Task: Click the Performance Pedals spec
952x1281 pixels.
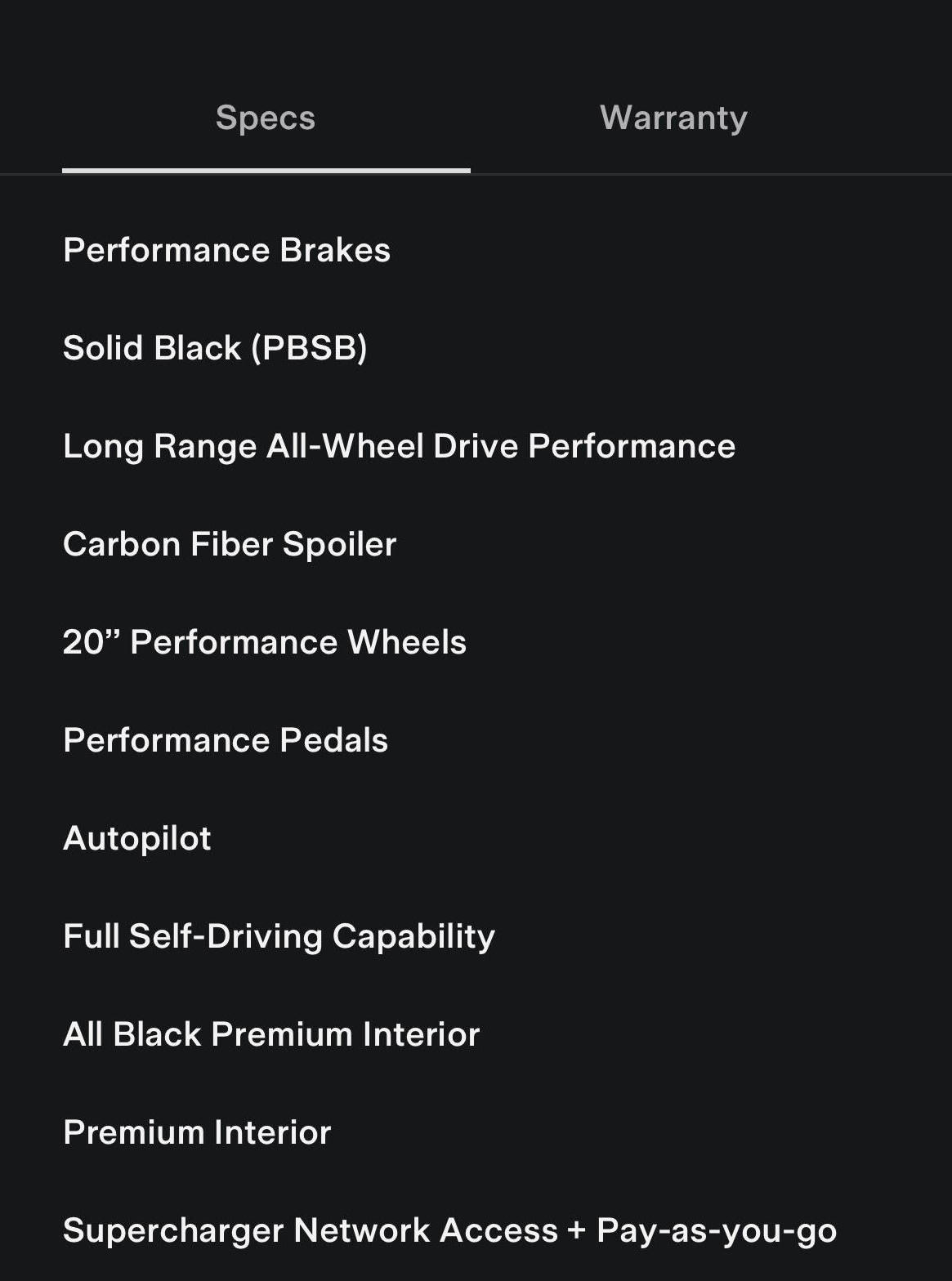Action: click(226, 740)
